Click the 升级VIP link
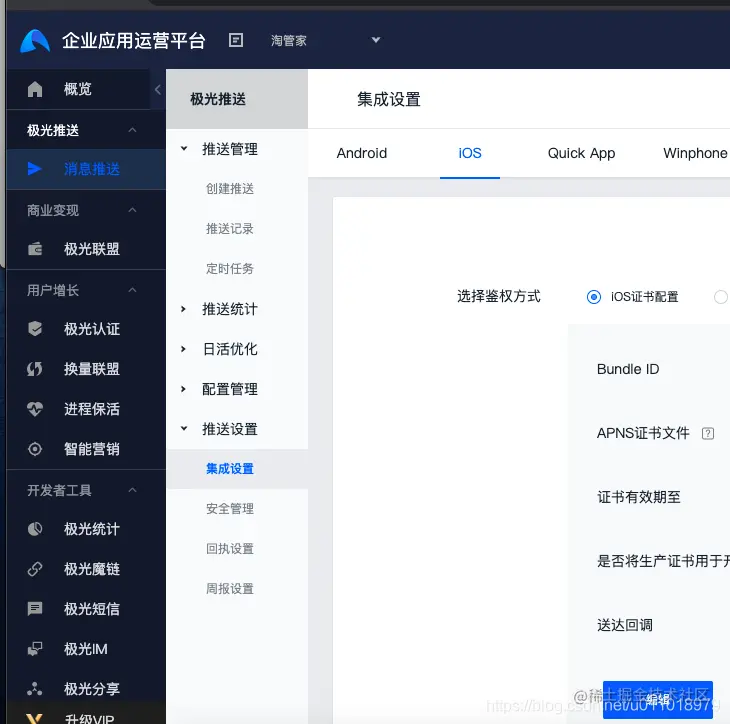The height and width of the screenshot is (724, 730). 90,719
